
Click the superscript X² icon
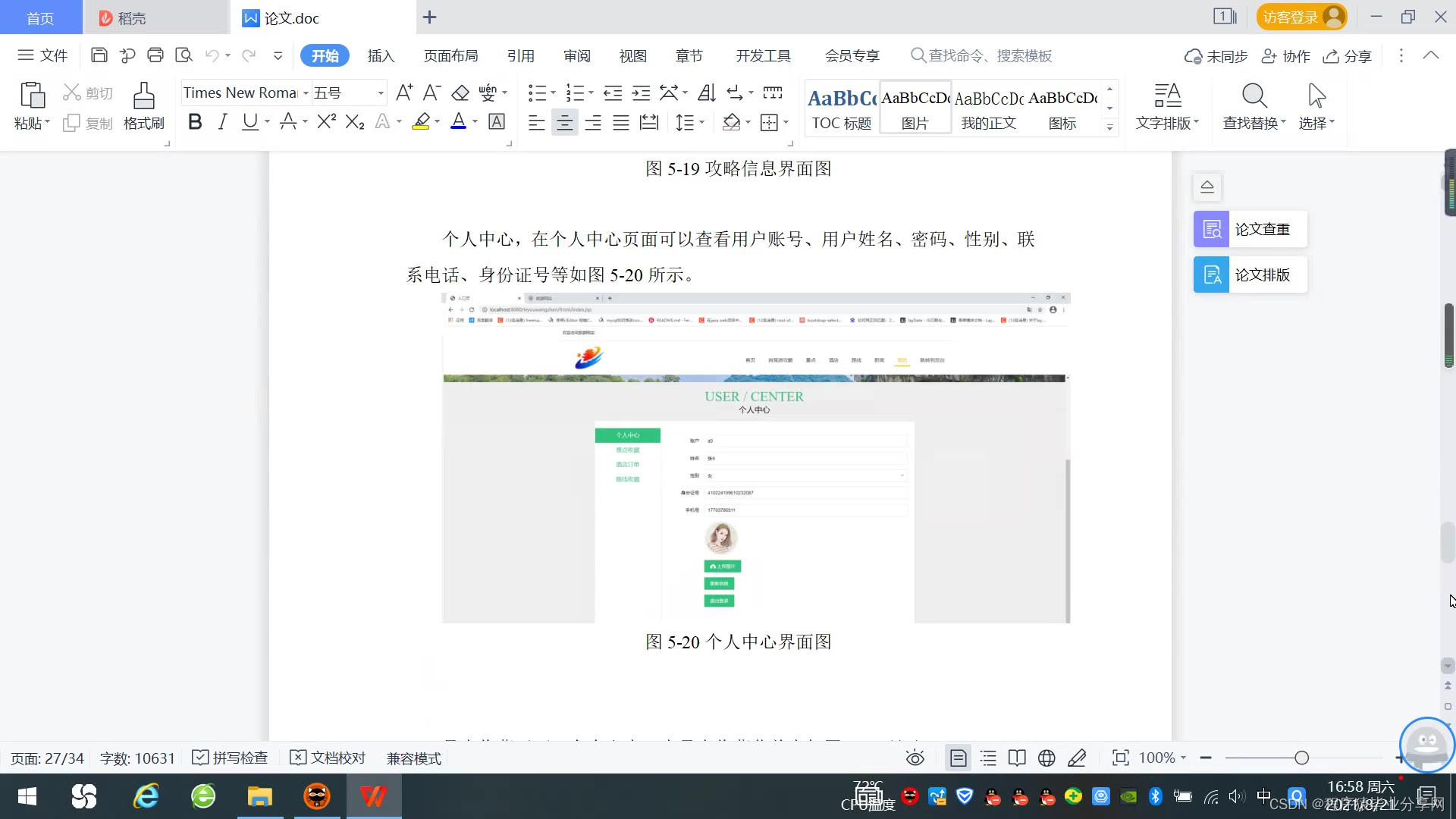click(326, 122)
